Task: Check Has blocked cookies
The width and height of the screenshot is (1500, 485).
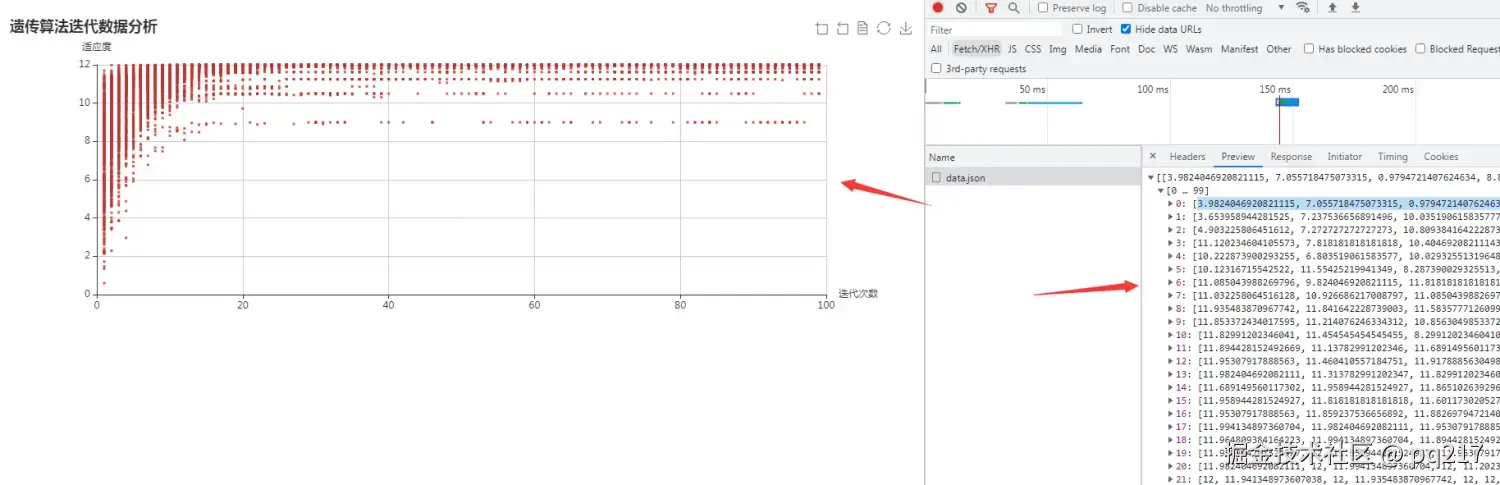Action: coord(1309,48)
